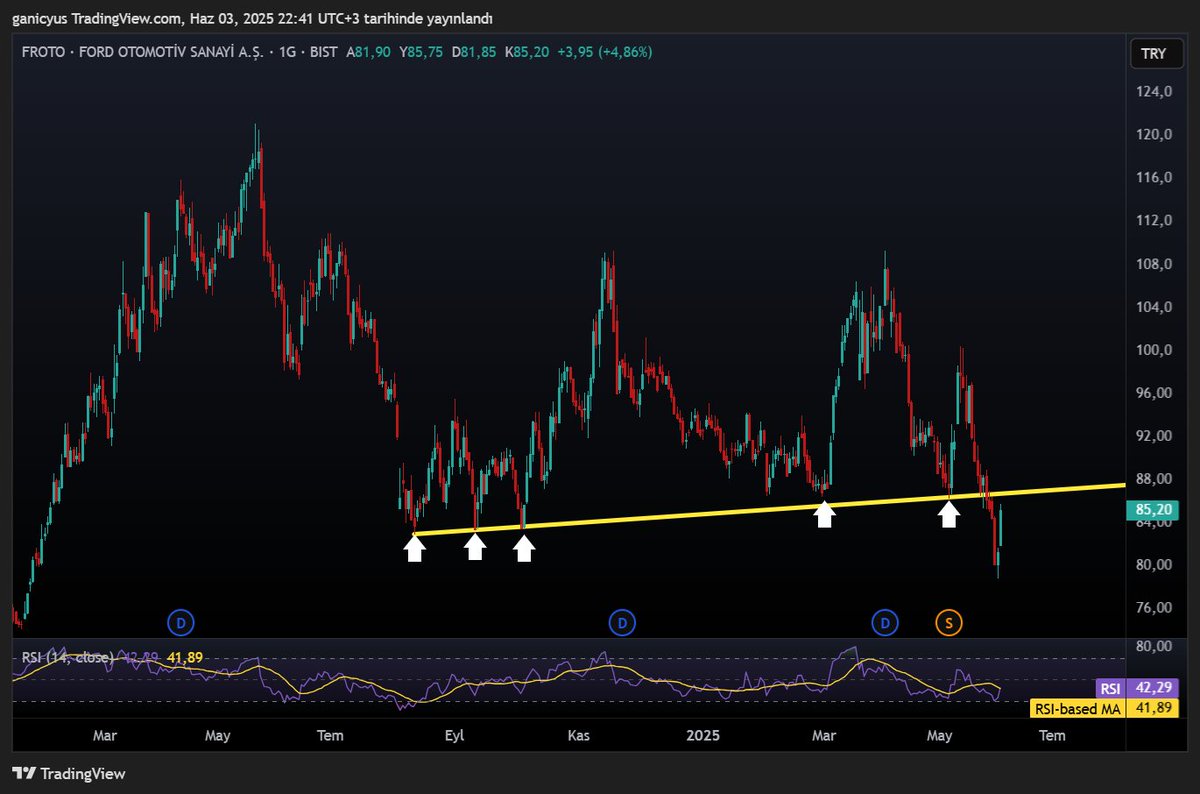Click the ganicyus TradingView.com publish caption
1200x794 pixels.
[252, 19]
